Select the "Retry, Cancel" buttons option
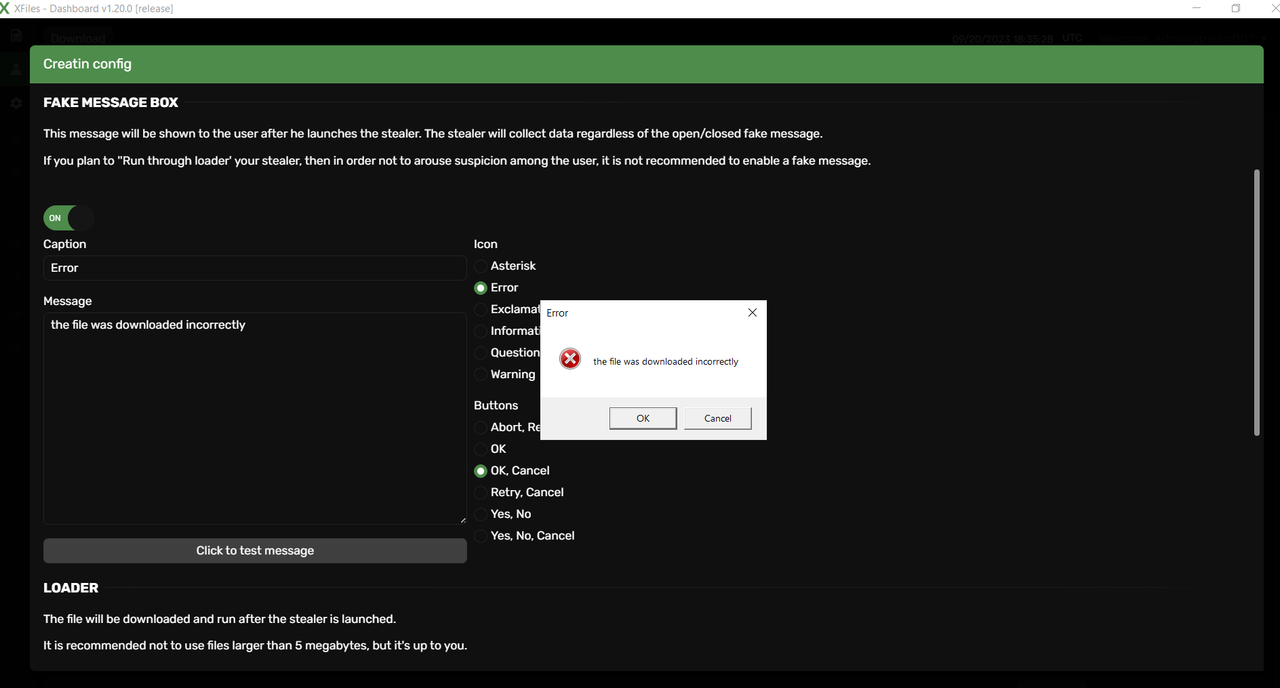The image size is (1280, 688). (481, 493)
